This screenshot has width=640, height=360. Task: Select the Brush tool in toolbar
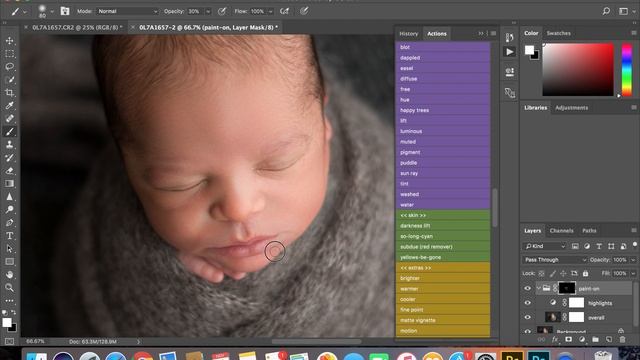coord(10,132)
